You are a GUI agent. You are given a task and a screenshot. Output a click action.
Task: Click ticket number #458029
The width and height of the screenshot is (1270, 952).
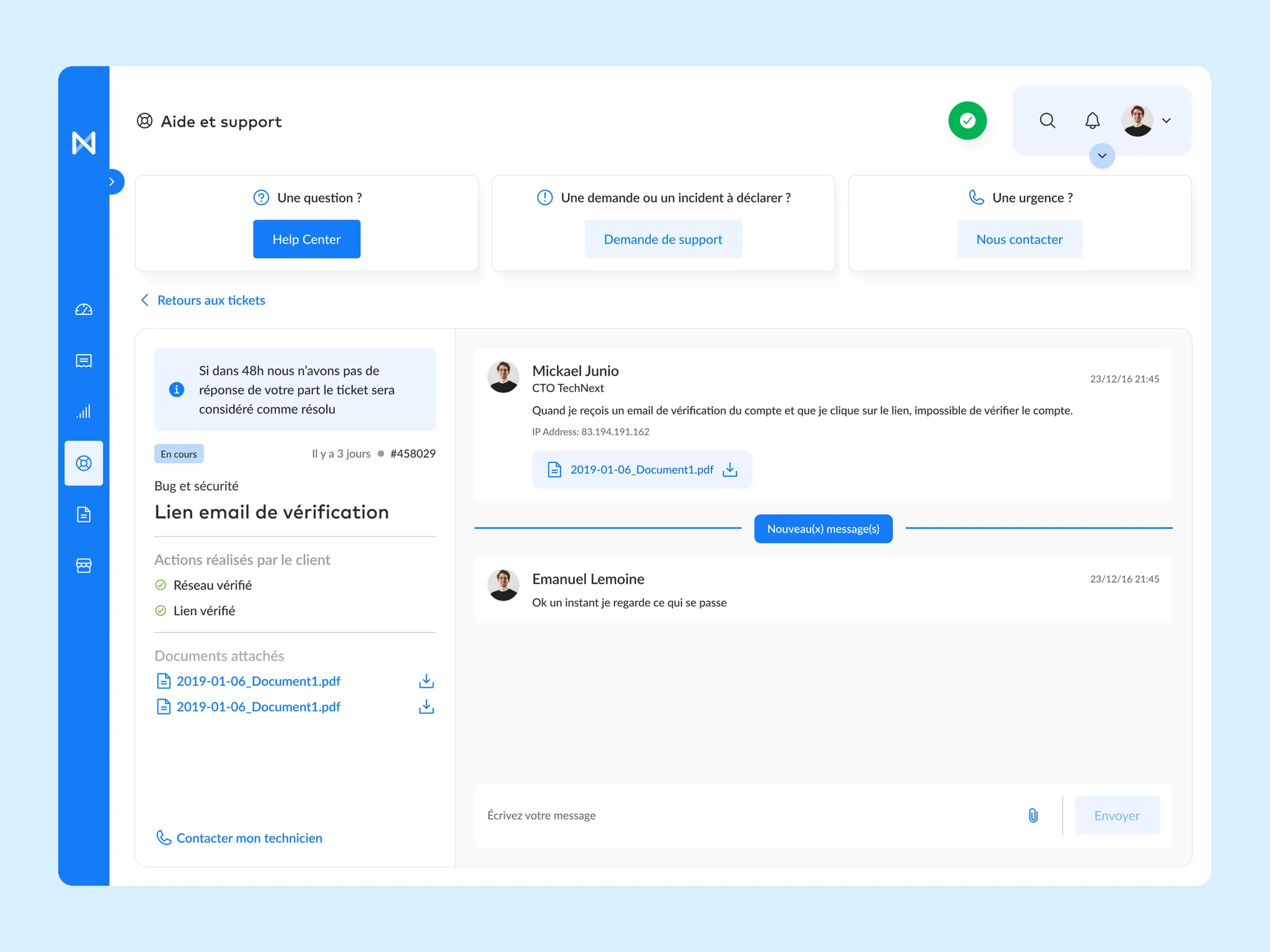(413, 454)
